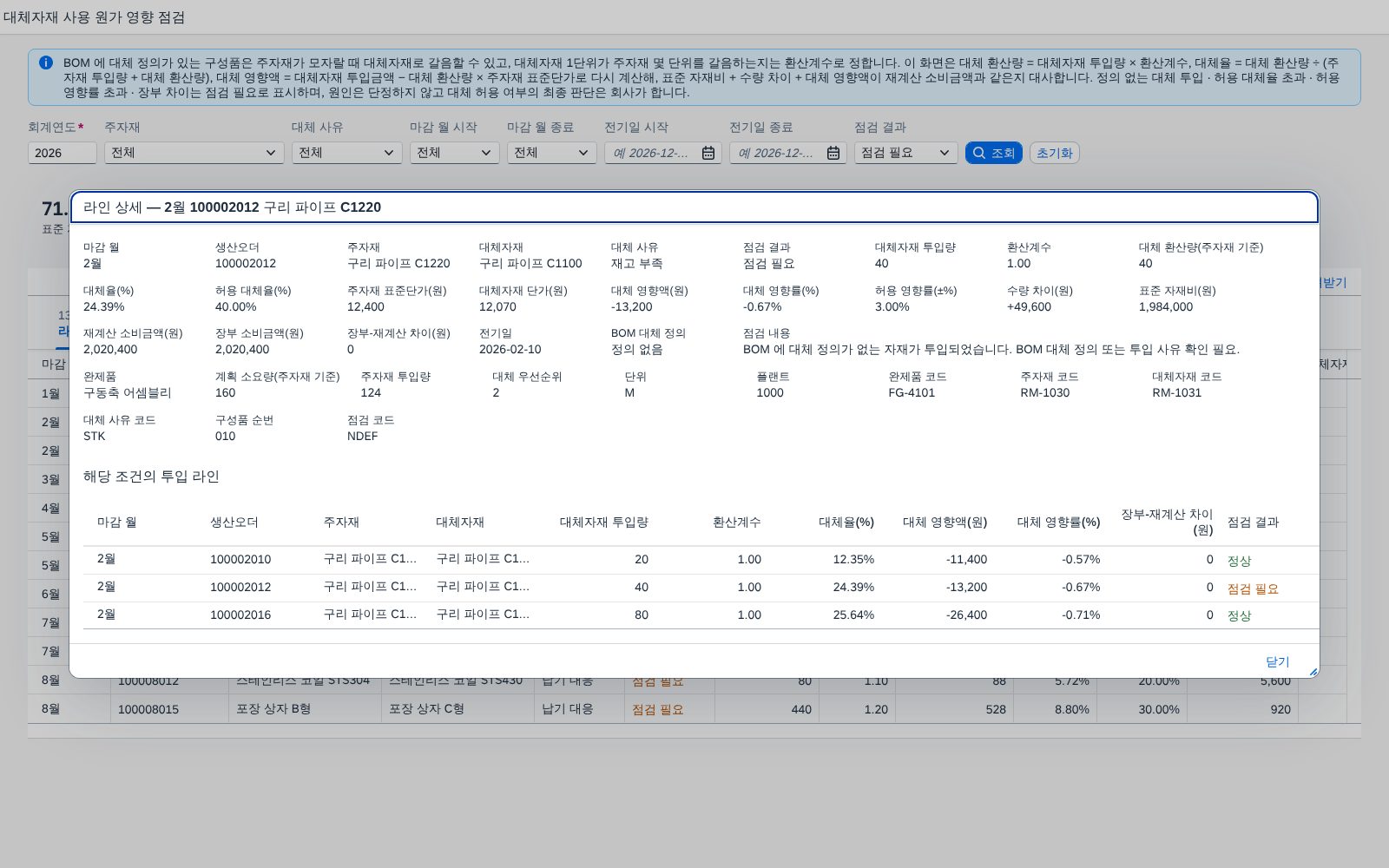
Task: Click 완제품 코드 value FG-4101
Action: pyautogui.click(x=912, y=393)
